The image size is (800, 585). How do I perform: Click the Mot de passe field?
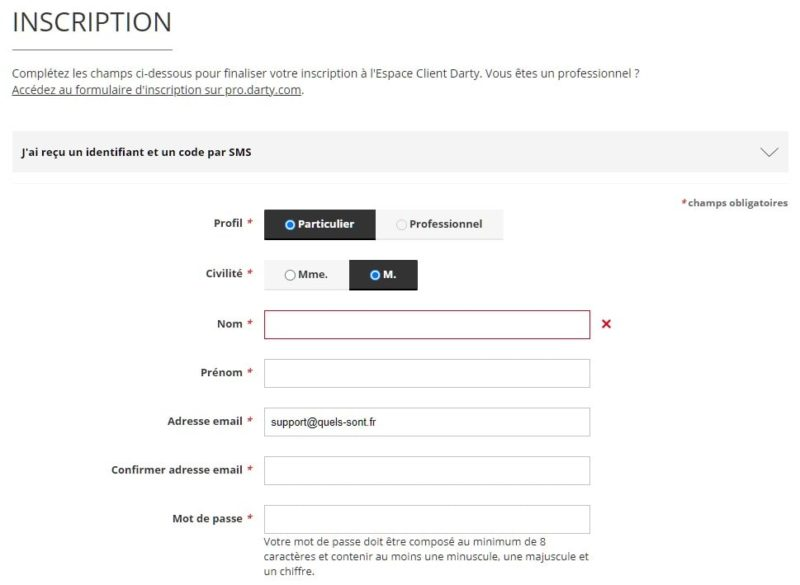[x=427, y=519]
